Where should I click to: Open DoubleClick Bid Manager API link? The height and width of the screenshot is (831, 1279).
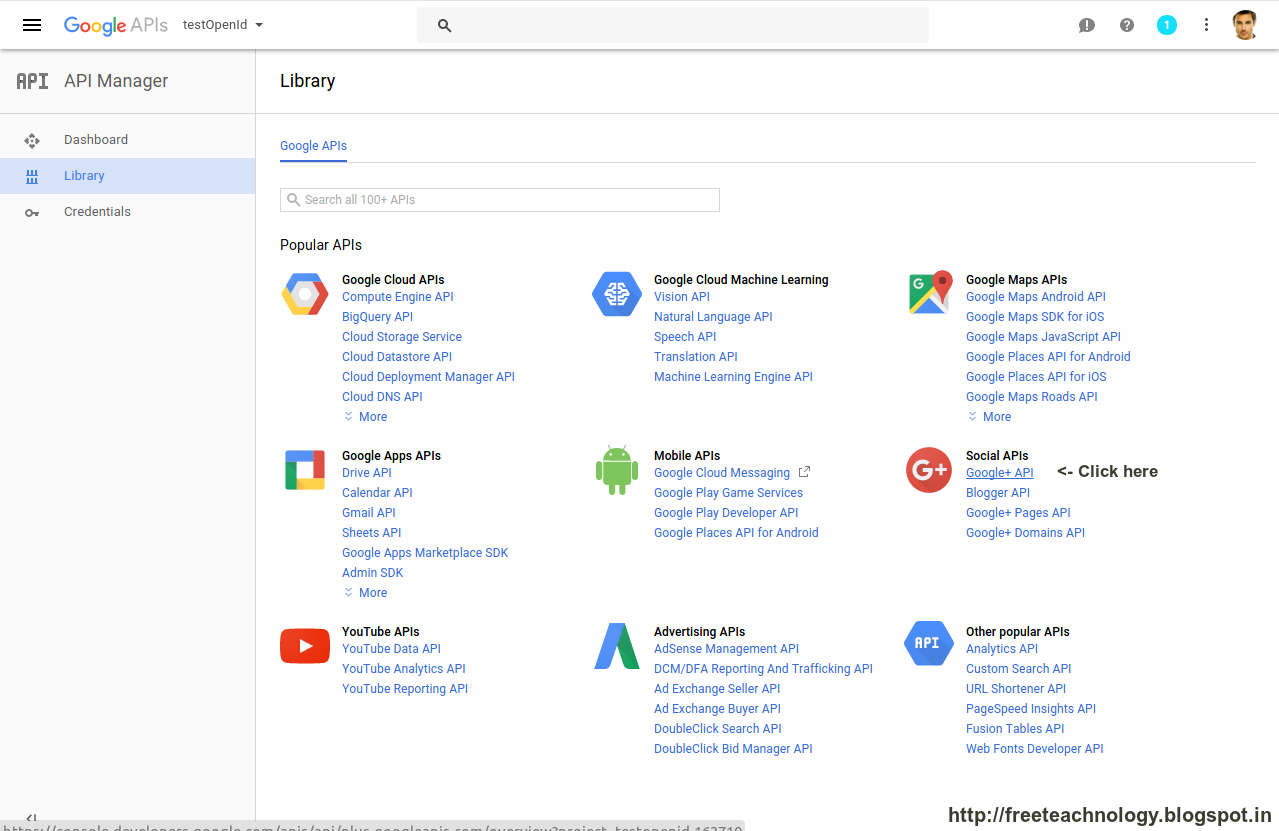pyautogui.click(x=733, y=749)
